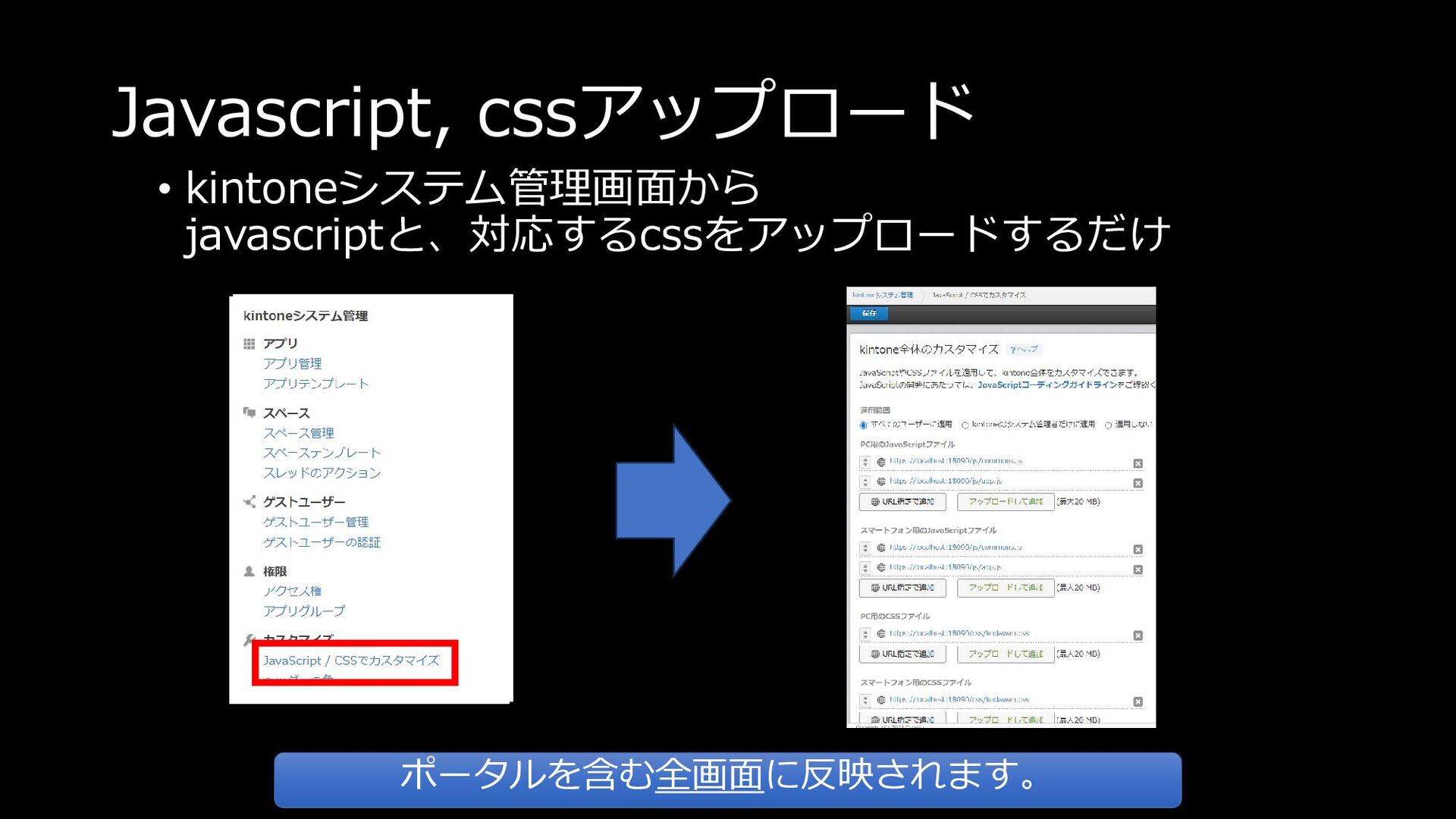Click アップロードして追加 under PC JavaScript files
1456x819 pixels.
tap(1006, 502)
